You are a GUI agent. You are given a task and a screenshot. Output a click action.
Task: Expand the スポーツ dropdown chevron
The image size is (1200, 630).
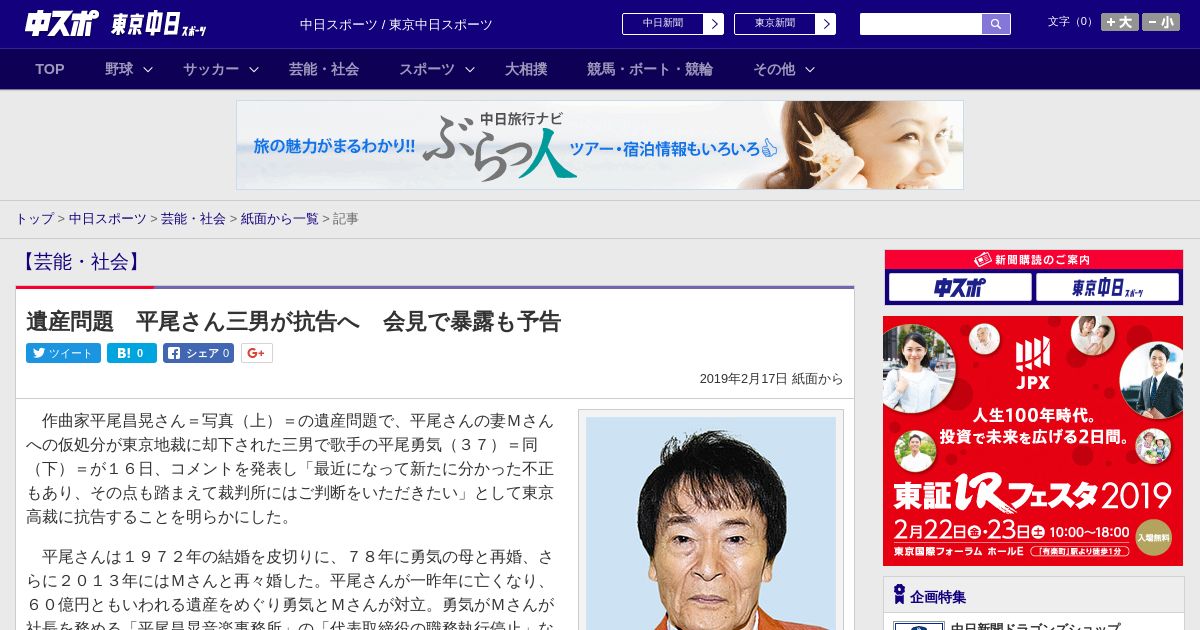tap(470, 69)
